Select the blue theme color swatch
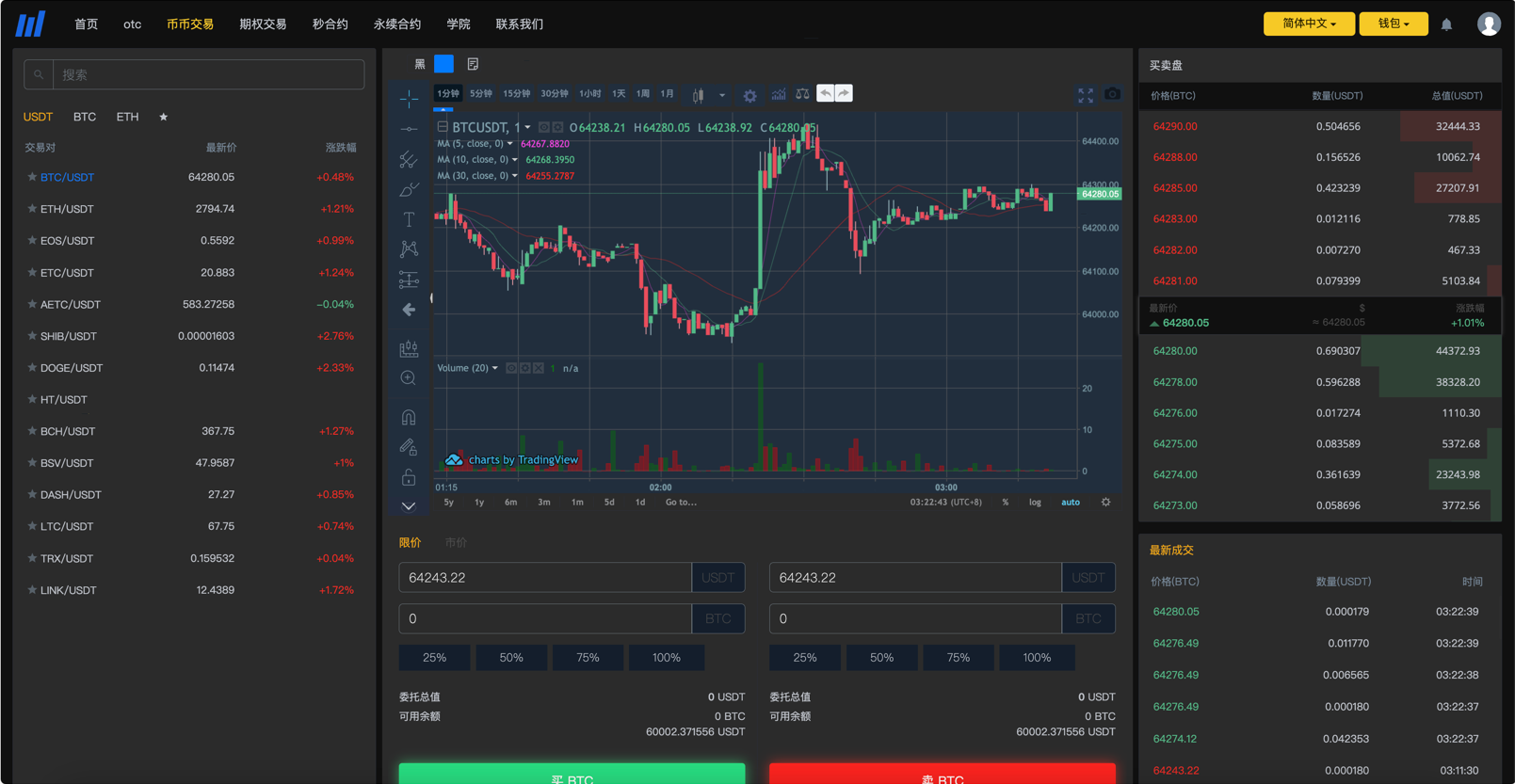1515x784 pixels. tap(443, 64)
